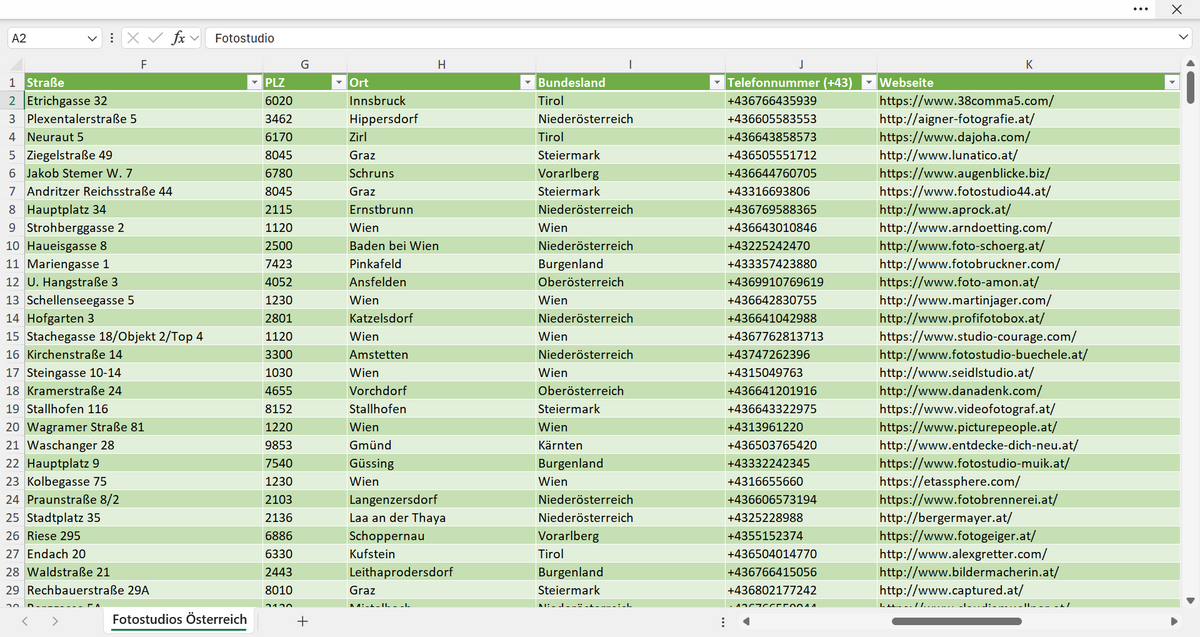Screen dimensions: 1200x637
Task: Click the horizontal scrollbar thumb
Action: (x=956, y=621)
